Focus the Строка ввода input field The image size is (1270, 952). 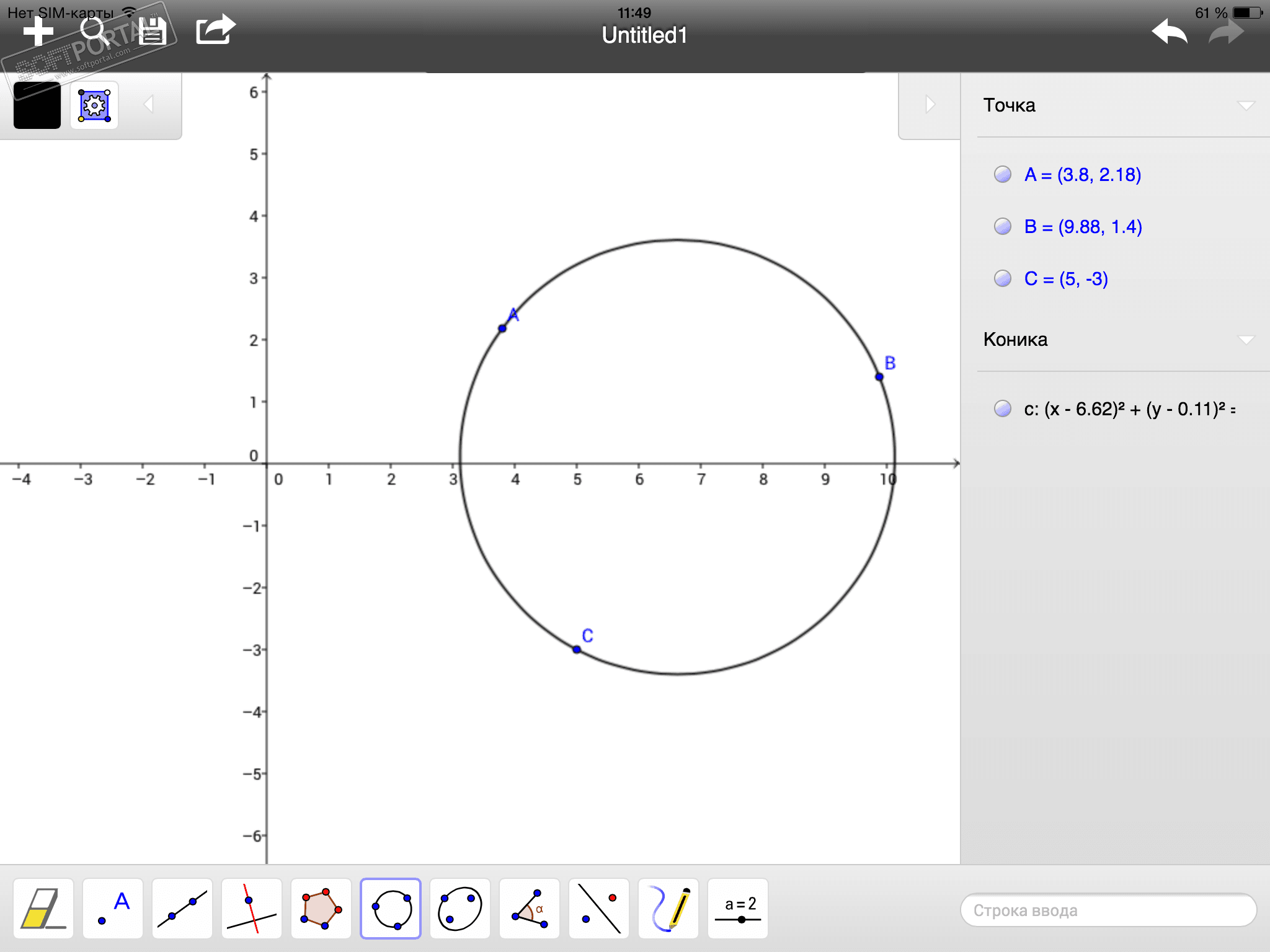pyautogui.click(x=1108, y=910)
